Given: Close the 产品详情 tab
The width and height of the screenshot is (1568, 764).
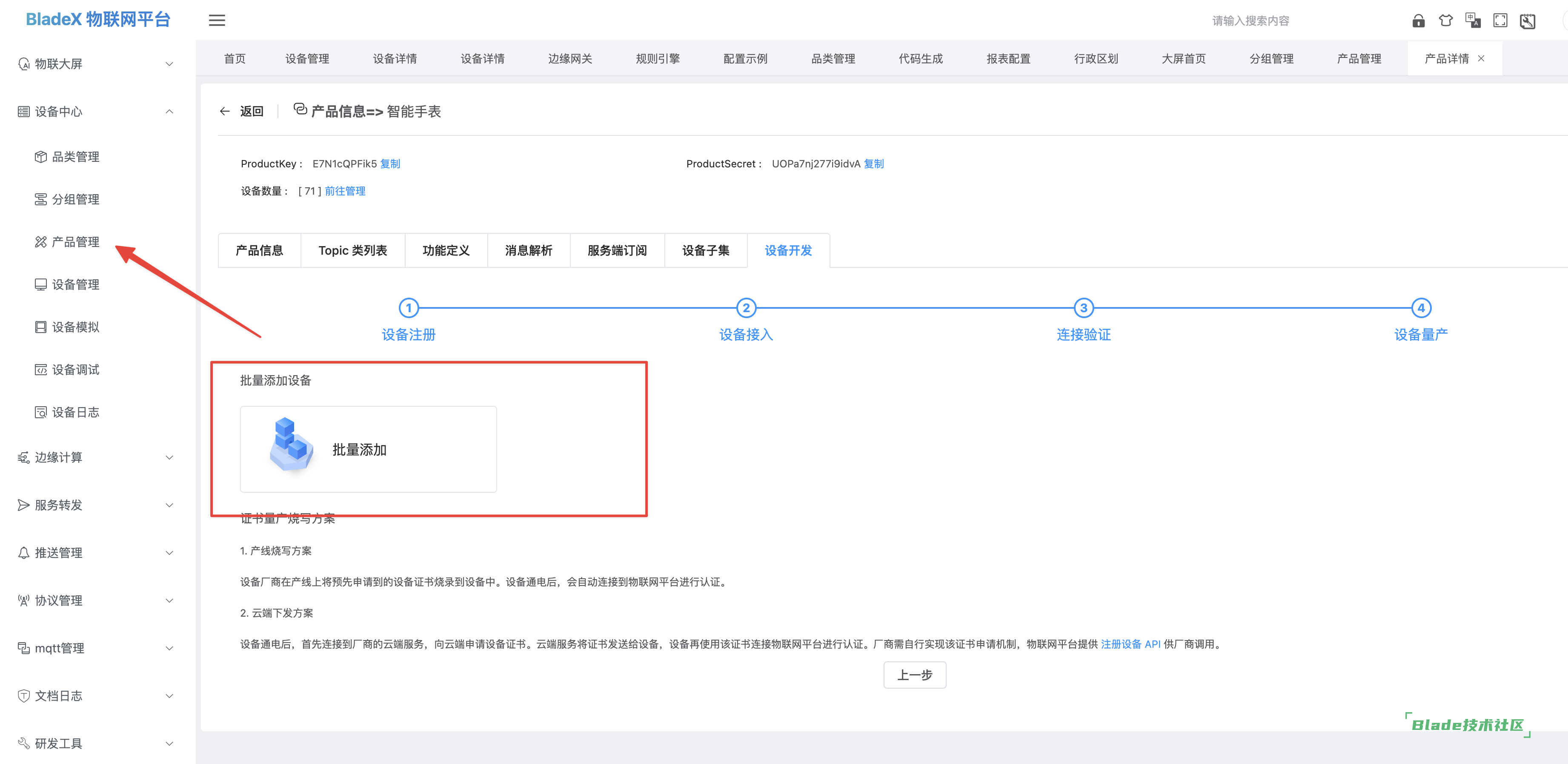Looking at the screenshot, I should 1481,58.
